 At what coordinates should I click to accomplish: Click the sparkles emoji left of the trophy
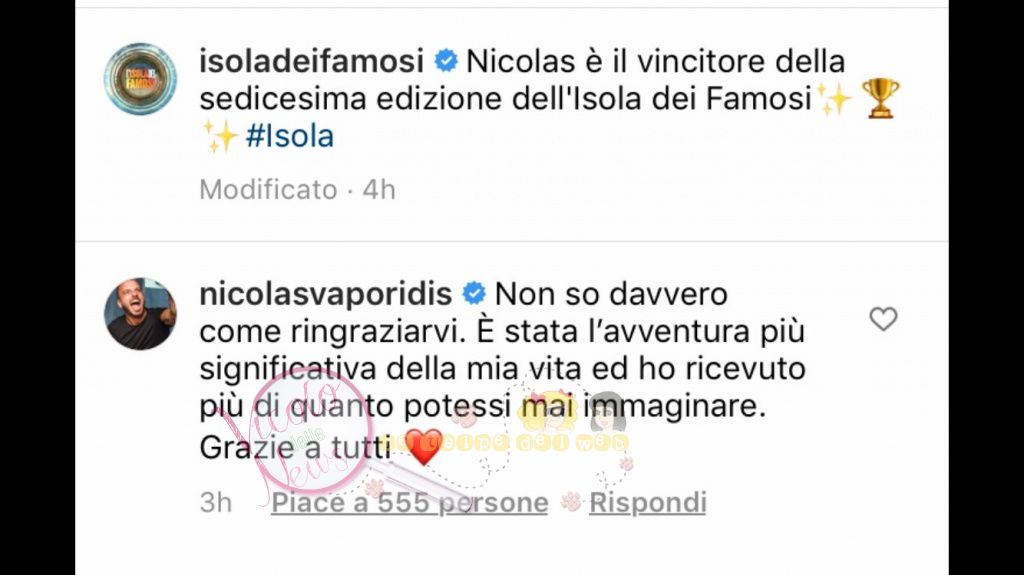tap(834, 99)
